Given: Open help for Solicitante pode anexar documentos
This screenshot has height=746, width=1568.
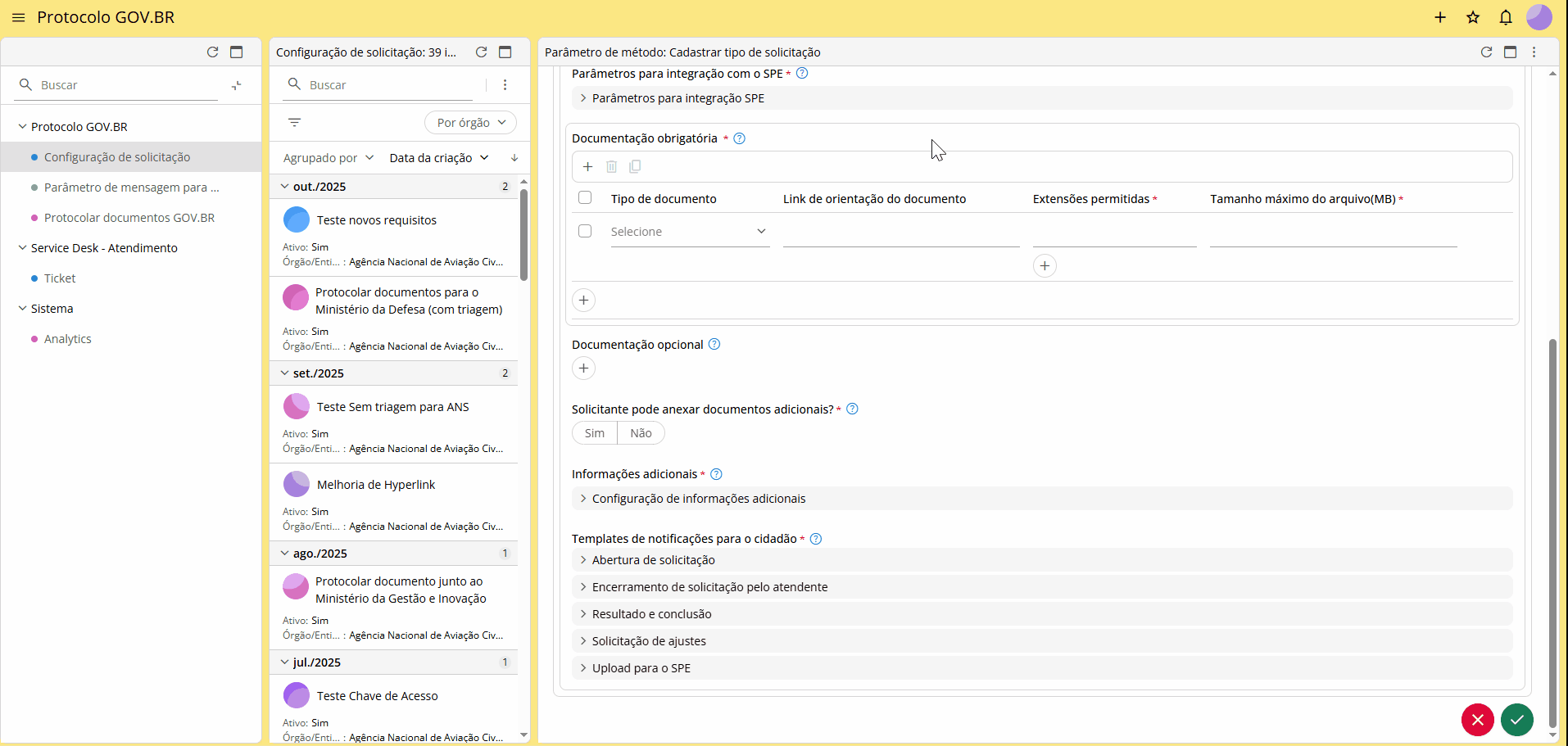Looking at the screenshot, I should tap(852, 409).
